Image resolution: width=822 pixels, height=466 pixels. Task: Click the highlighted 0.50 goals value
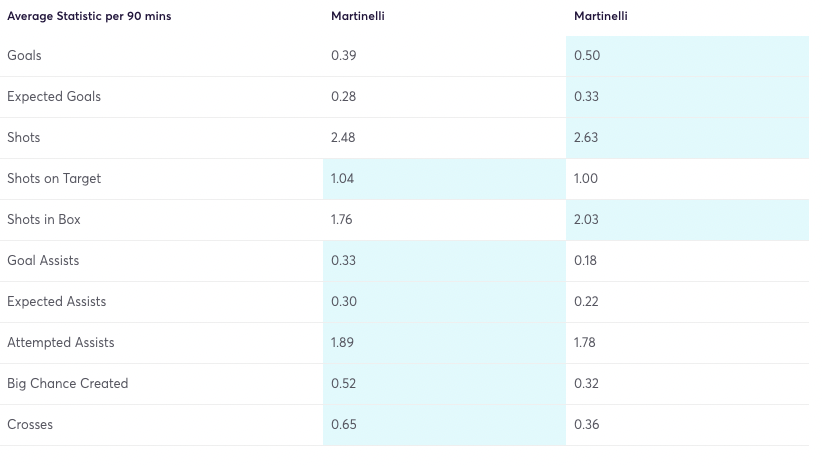tap(586, 56)
